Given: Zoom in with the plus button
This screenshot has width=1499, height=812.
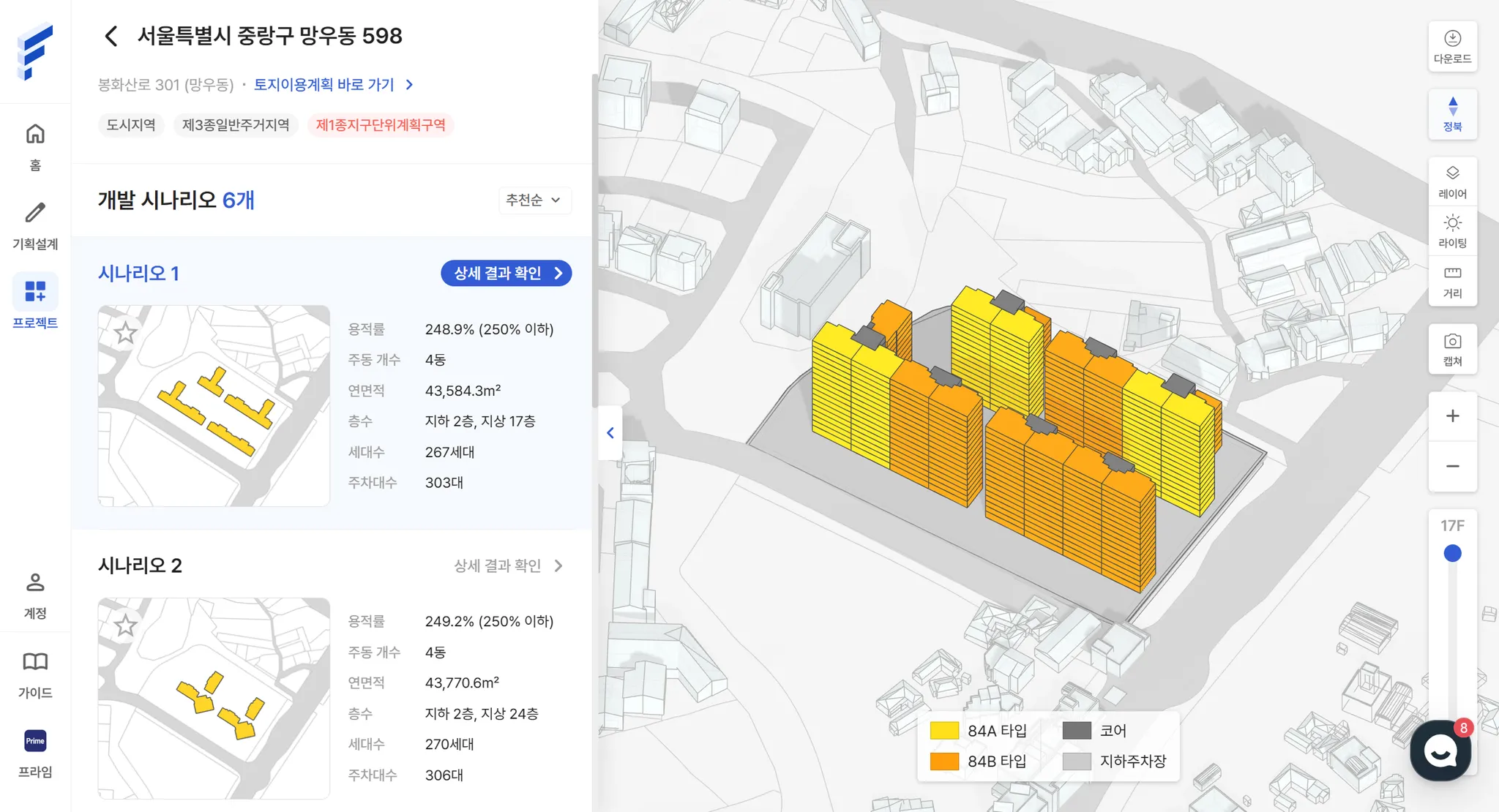Looking at the screenshot, I should click(1452, 416).
